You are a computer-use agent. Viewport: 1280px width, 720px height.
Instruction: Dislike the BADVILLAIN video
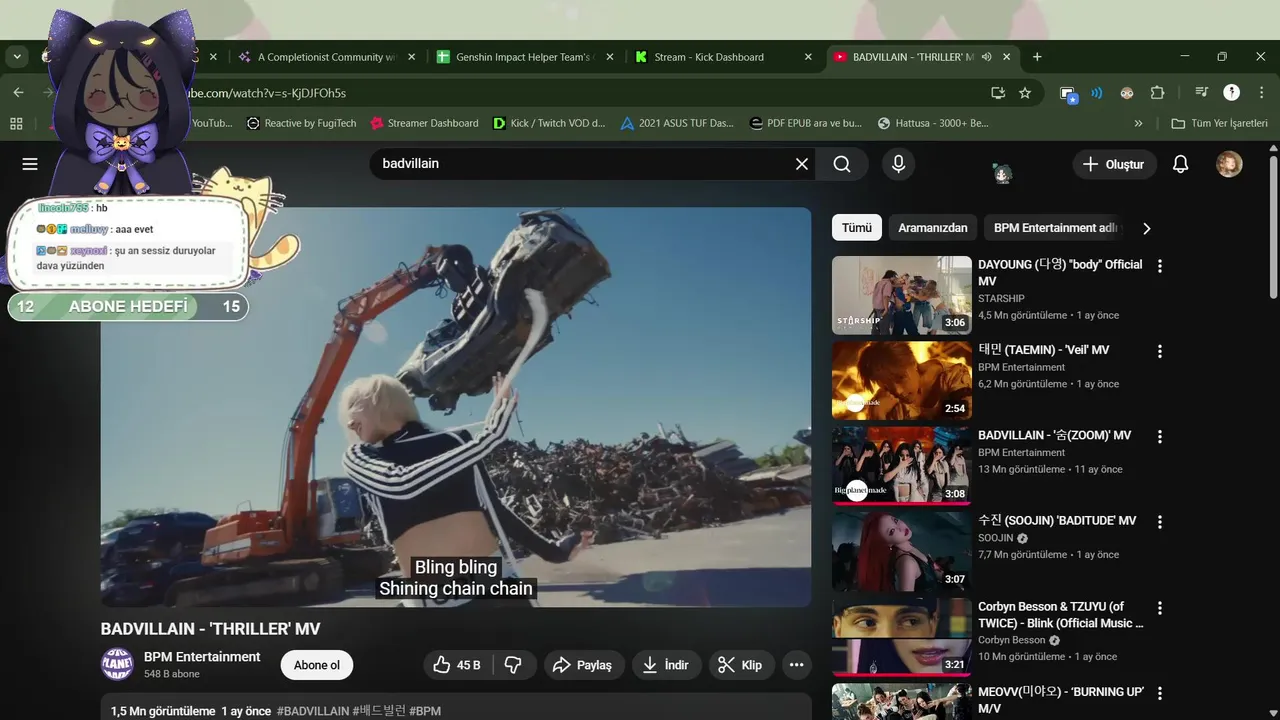513,665
